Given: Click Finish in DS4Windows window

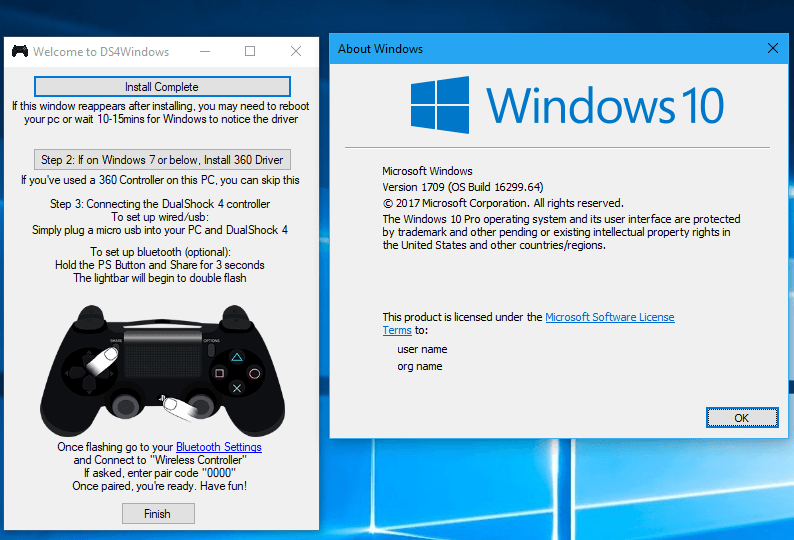Looking at the screenshot, I should pos(158,514).
